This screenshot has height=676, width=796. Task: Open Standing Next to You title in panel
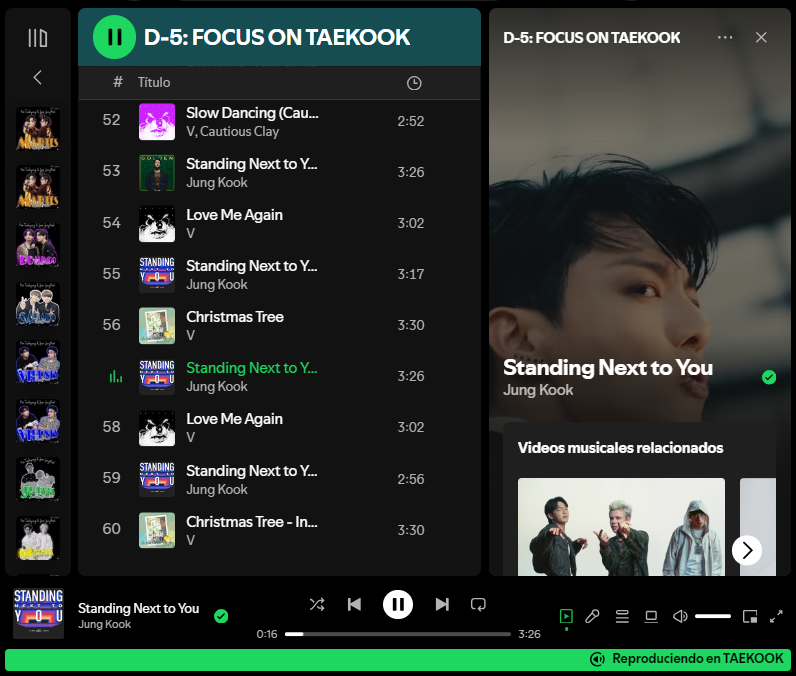[608, 367]
